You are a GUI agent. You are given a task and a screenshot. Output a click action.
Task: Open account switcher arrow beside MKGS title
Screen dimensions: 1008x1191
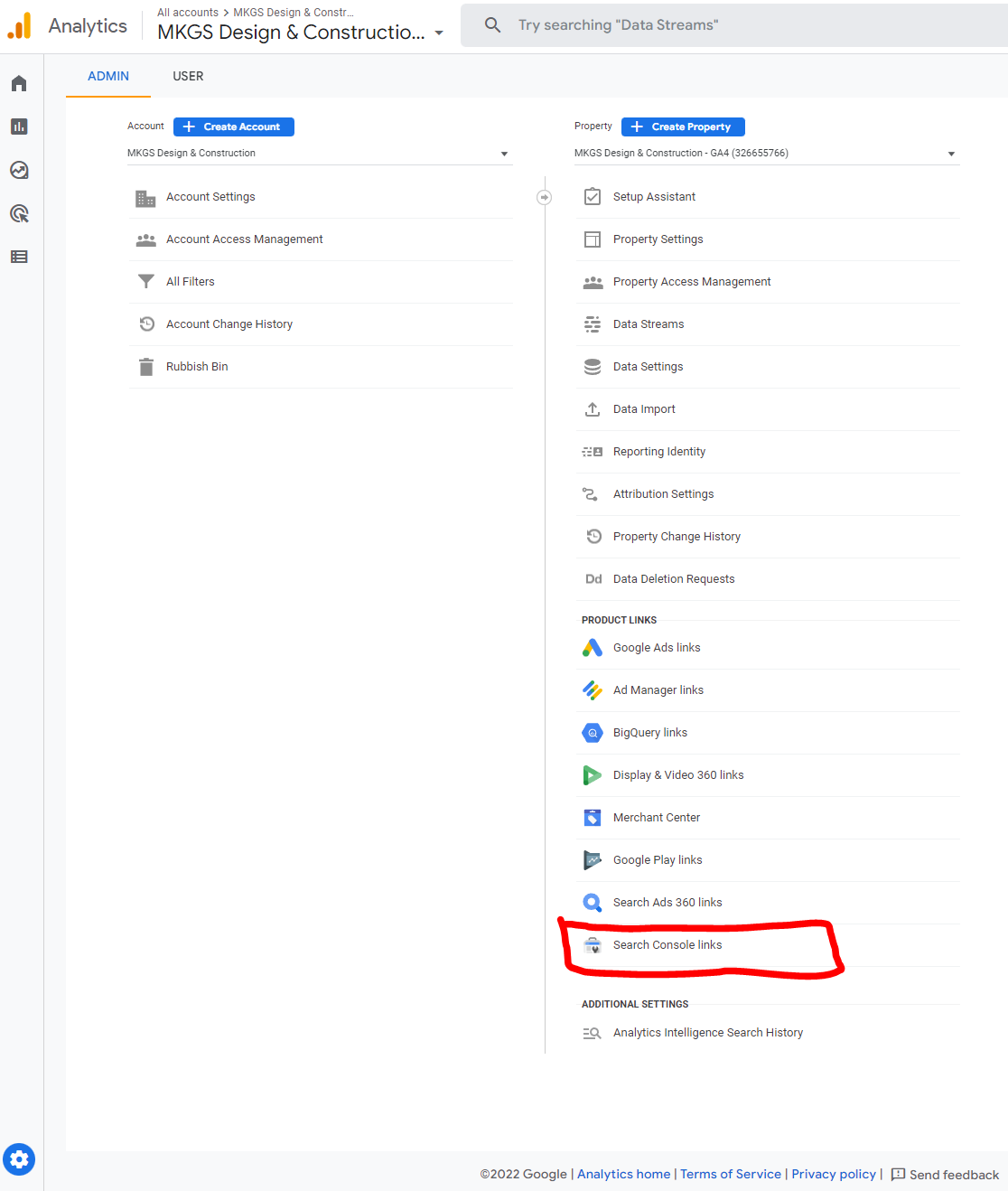tap(439, 33)
